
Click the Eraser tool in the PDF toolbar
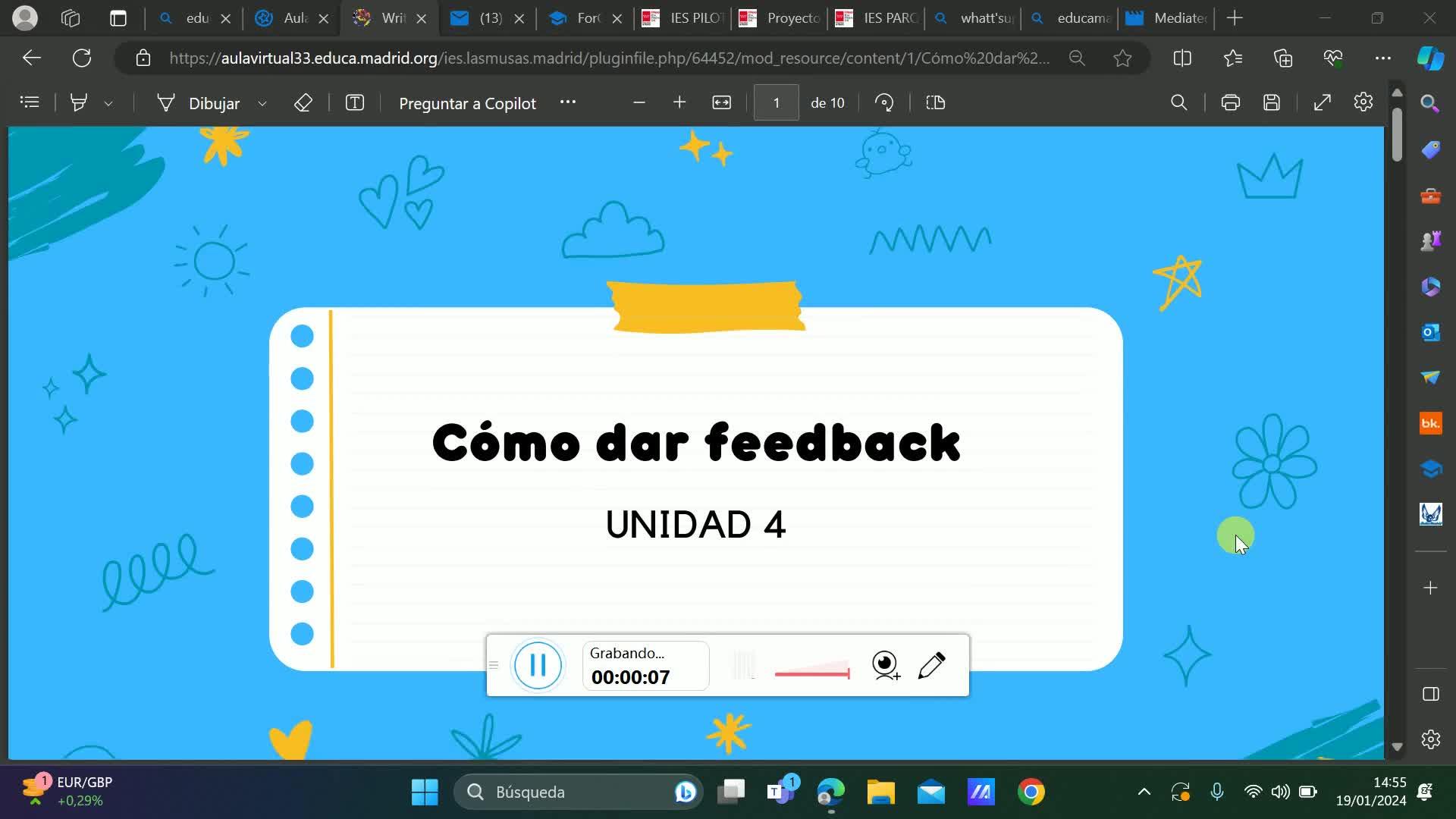[x=303, y=103]
